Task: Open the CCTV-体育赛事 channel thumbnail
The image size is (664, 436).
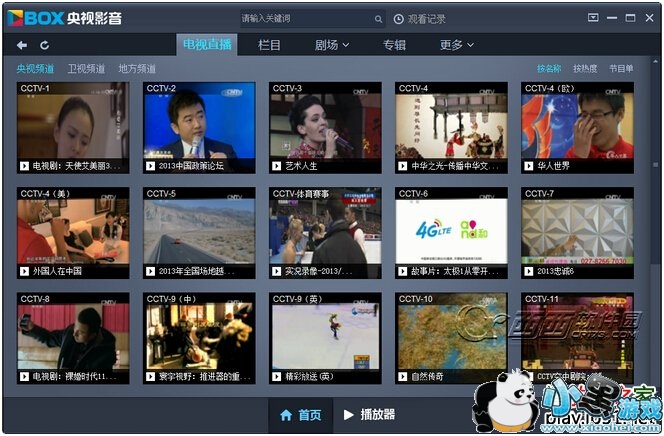Action: click(325, 233)
